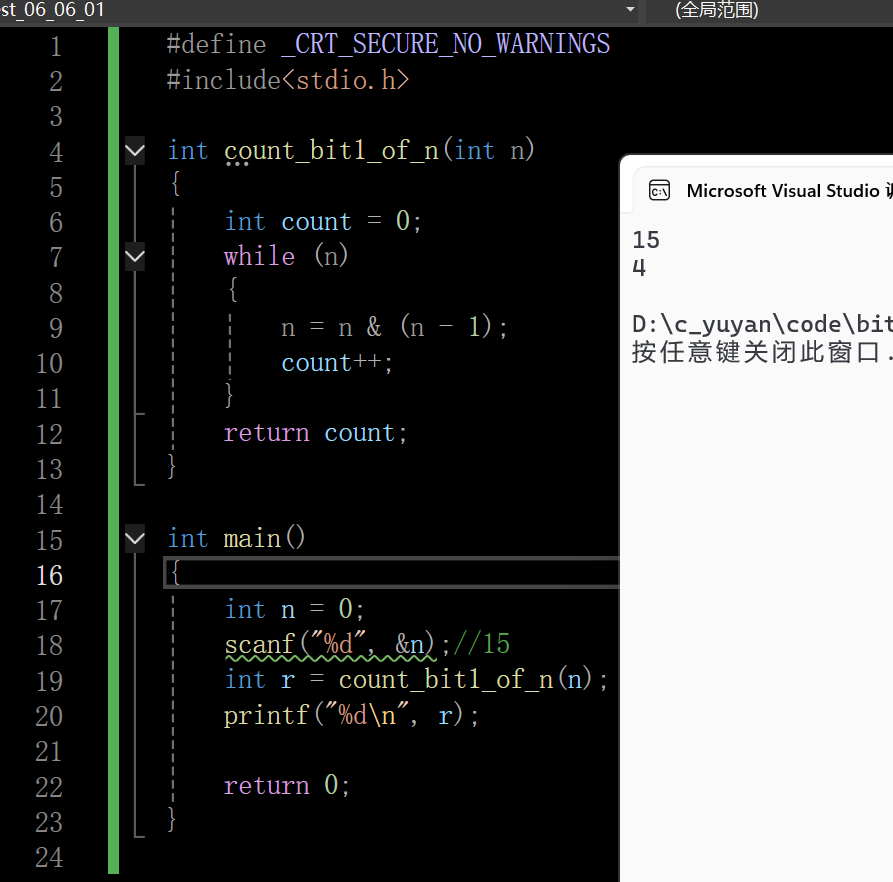
Task: Click the D:\c_yuyan\code path in console
Action: tap(763, 325)
